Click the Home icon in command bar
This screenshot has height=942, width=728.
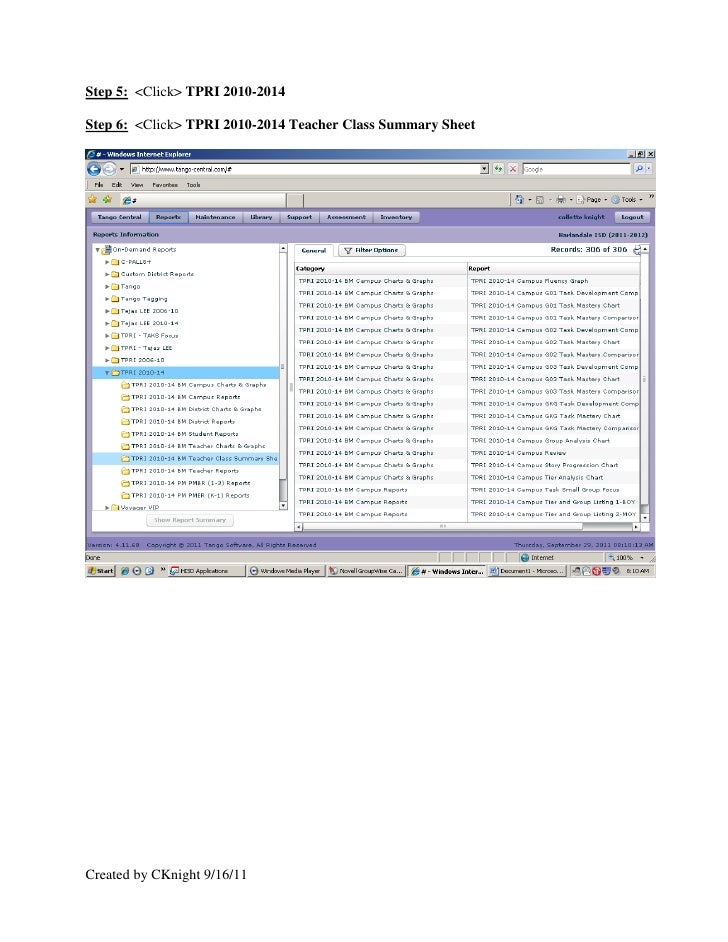click(519, 199)
